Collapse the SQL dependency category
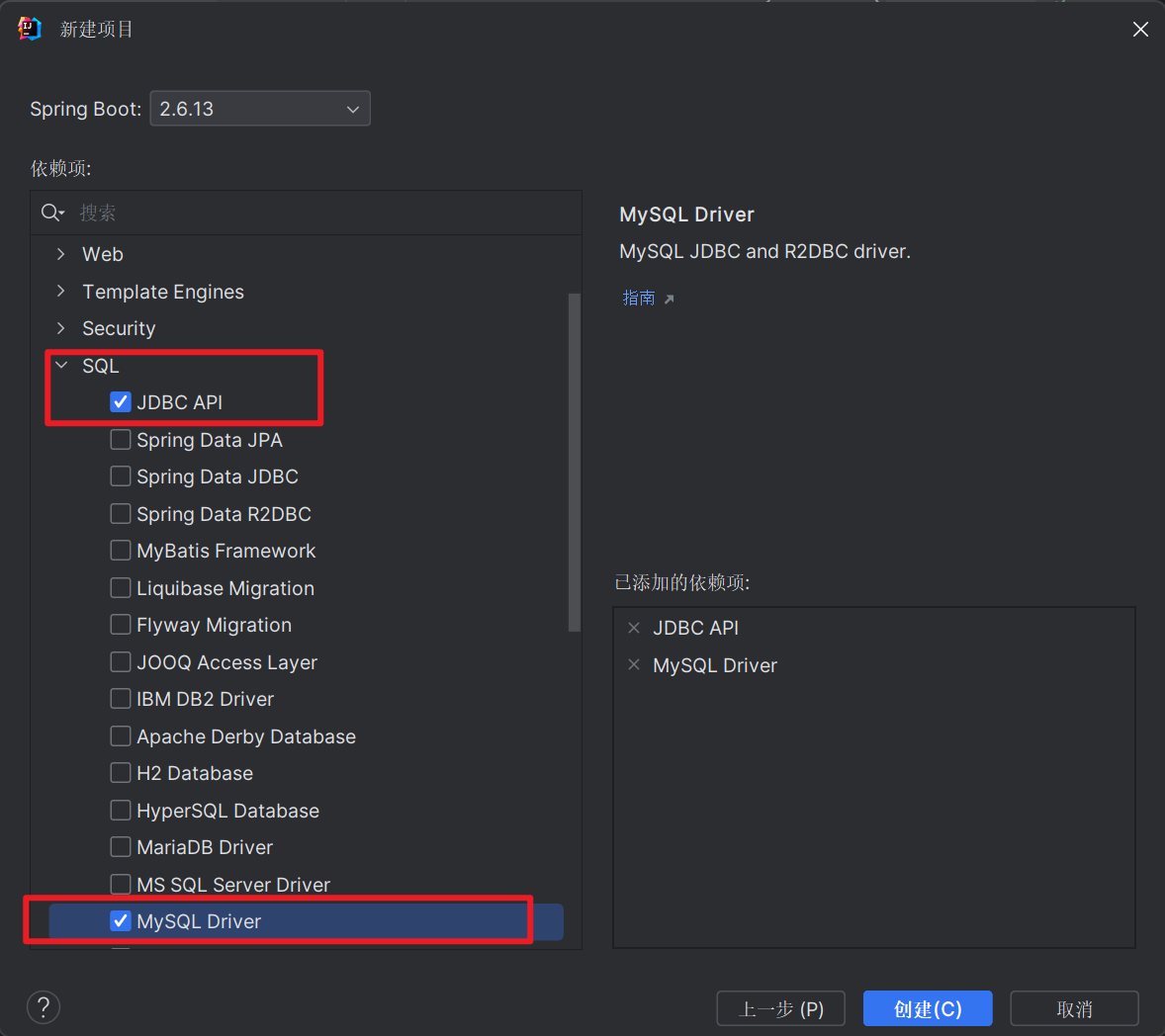The image size is (1165, 1036). [61, 366]
